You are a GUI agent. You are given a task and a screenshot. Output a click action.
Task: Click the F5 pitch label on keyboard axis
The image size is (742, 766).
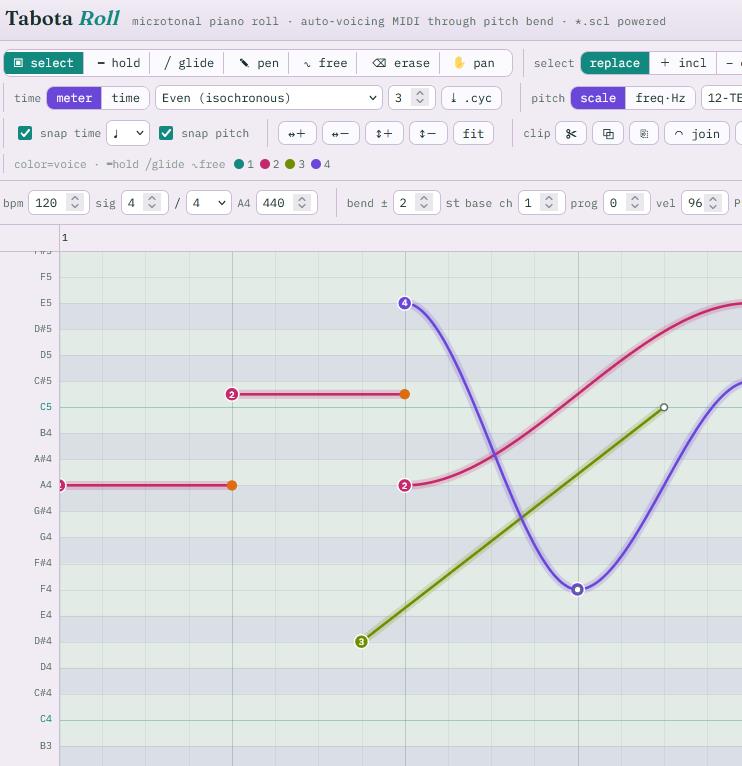pyautogui.click(x=46, y=277)
